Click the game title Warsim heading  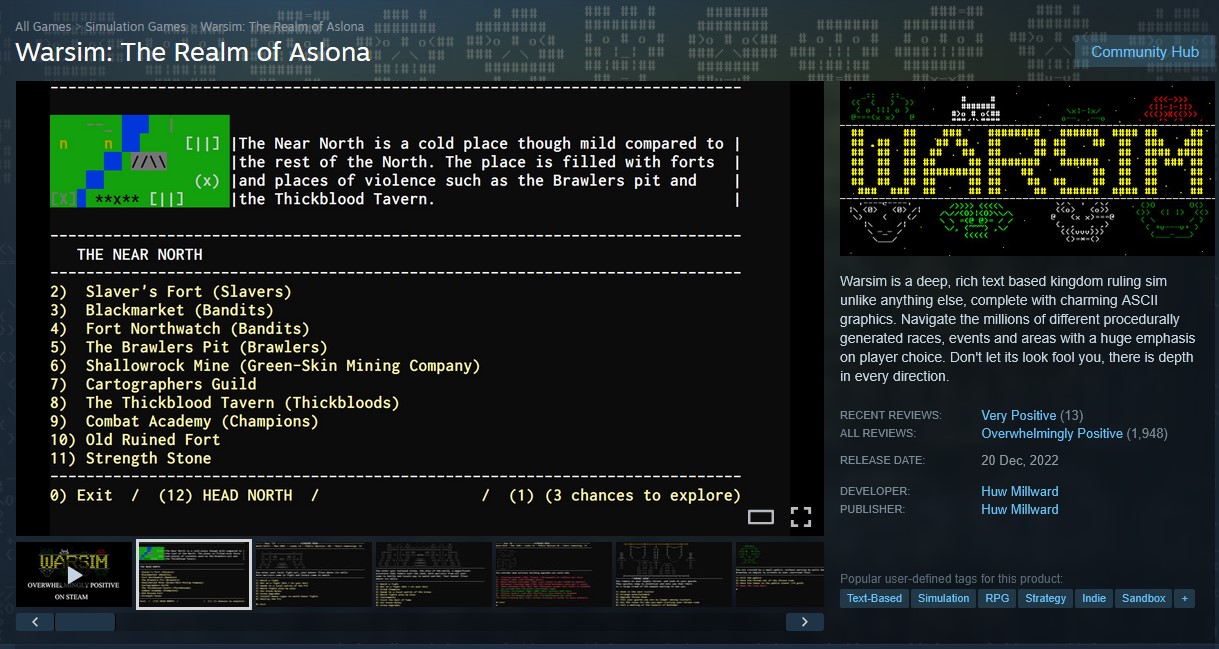tap(193, 52)
